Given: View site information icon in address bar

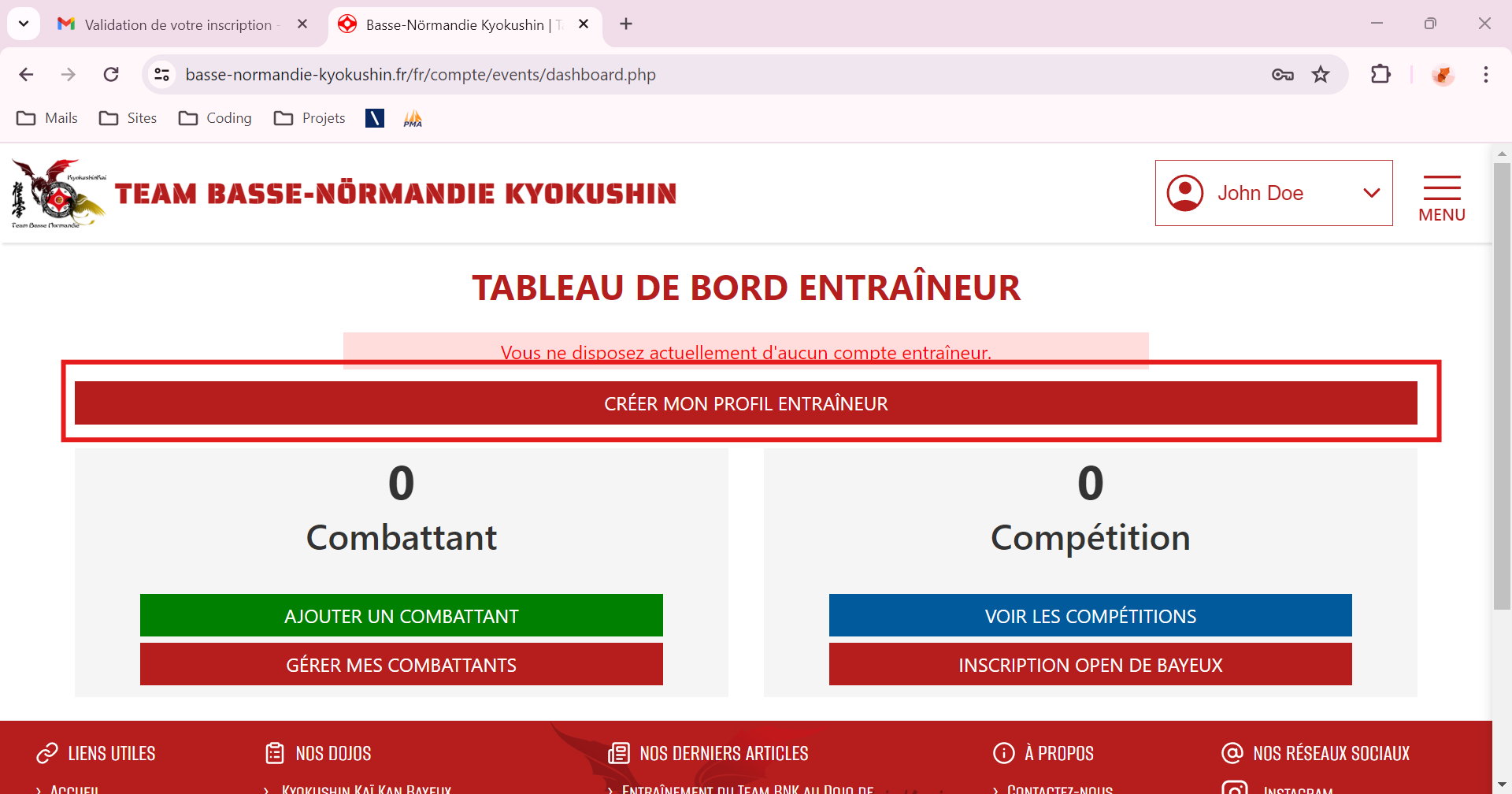Looking at the screenshot, I should (162, 75).
